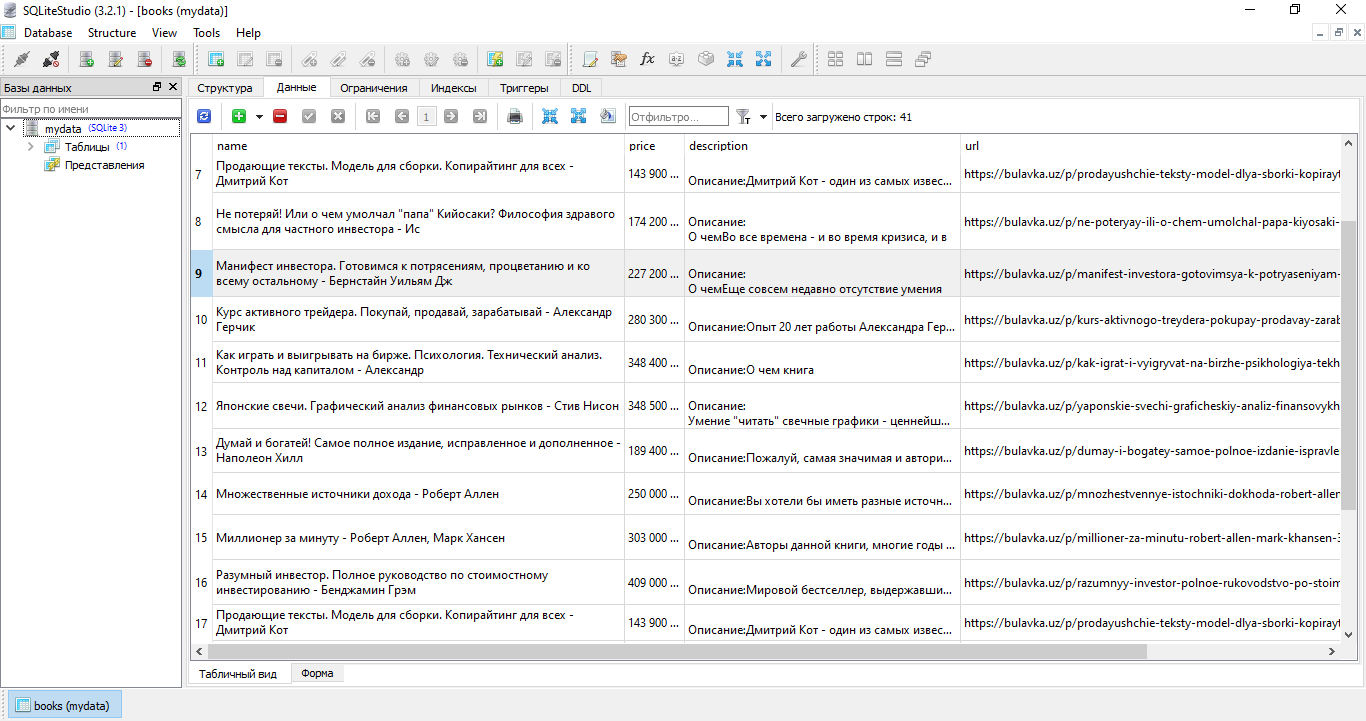Viewport: 1366px width, 721px height.
Task: Open the Tools menu
Action: pos(207,33)
